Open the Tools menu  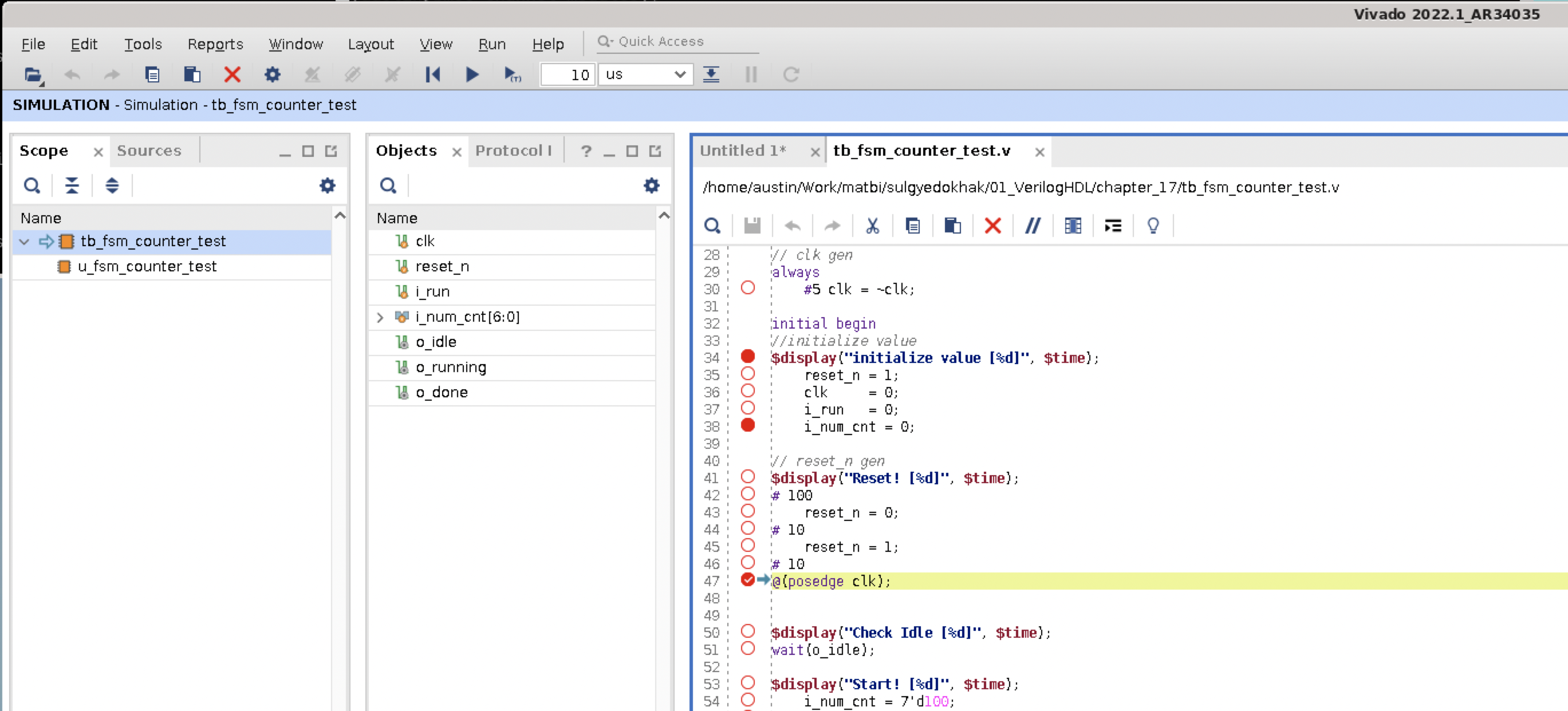(143, 45)
